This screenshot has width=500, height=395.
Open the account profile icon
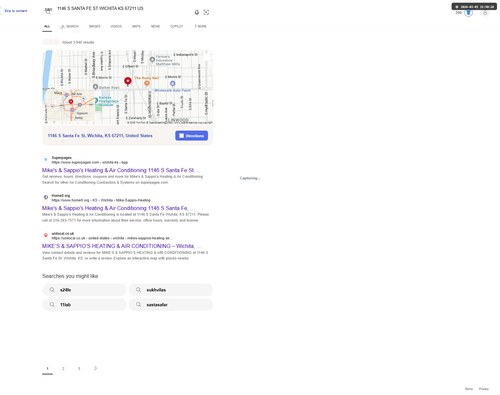(x=485, y=13)
